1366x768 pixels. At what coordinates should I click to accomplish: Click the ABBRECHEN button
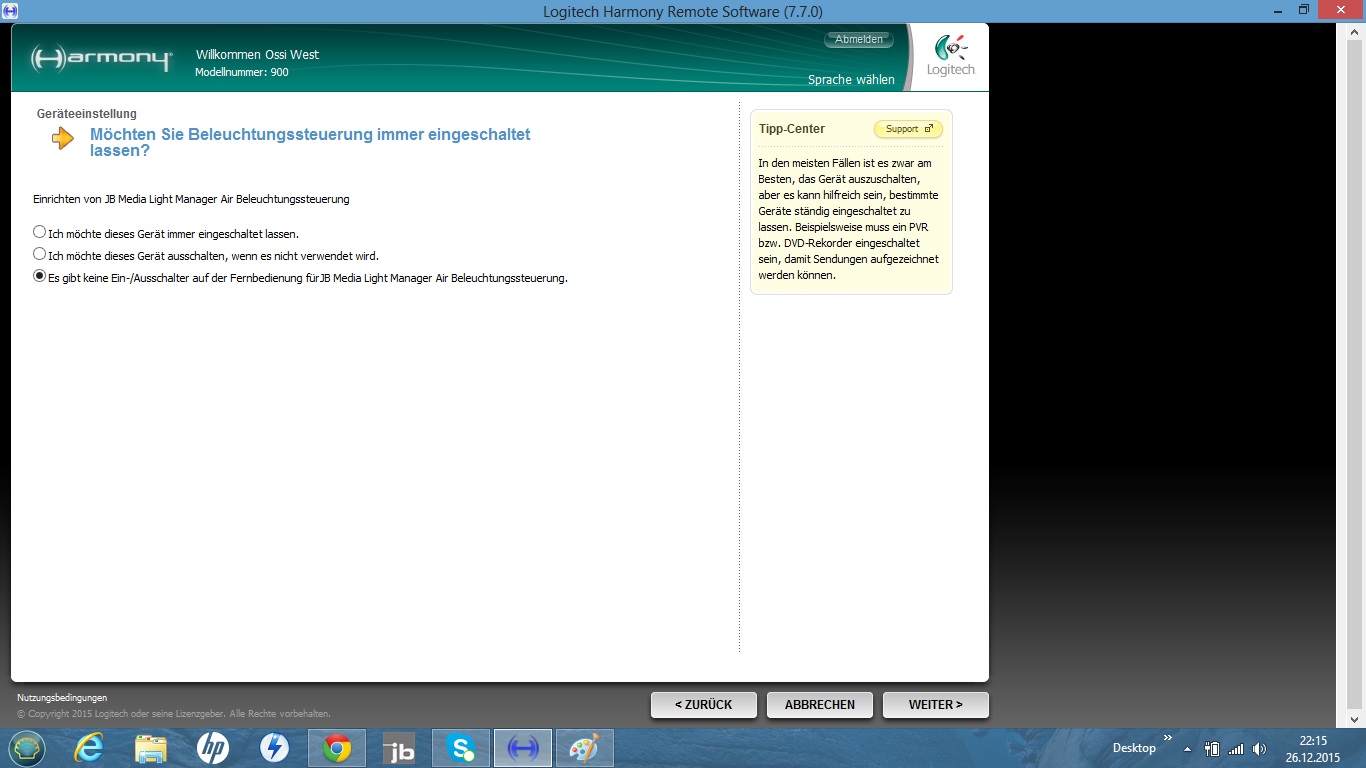[819, 705]
